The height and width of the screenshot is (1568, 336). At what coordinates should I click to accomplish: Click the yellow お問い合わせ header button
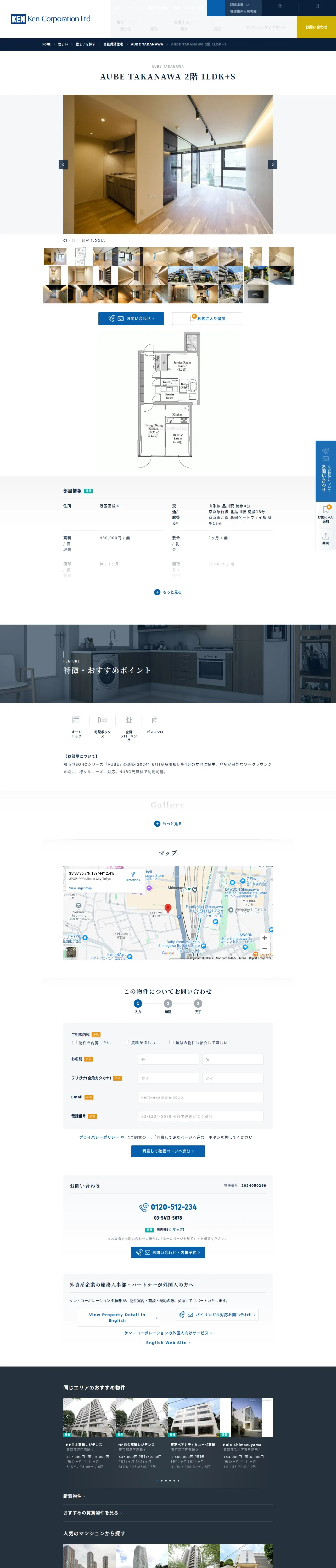tap(316, 27)
